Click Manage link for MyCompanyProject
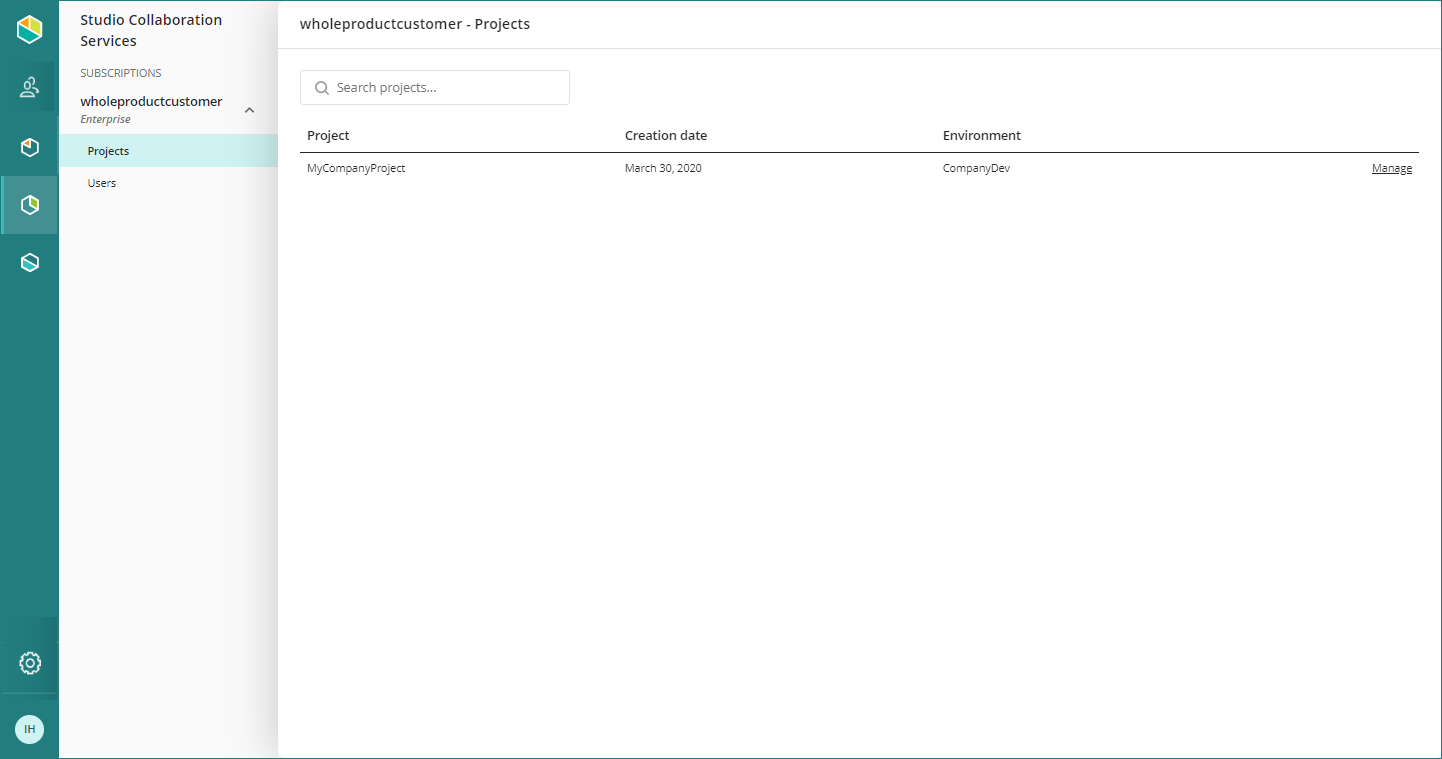Screen dimensions: 1442x759 click(1392, 168)
